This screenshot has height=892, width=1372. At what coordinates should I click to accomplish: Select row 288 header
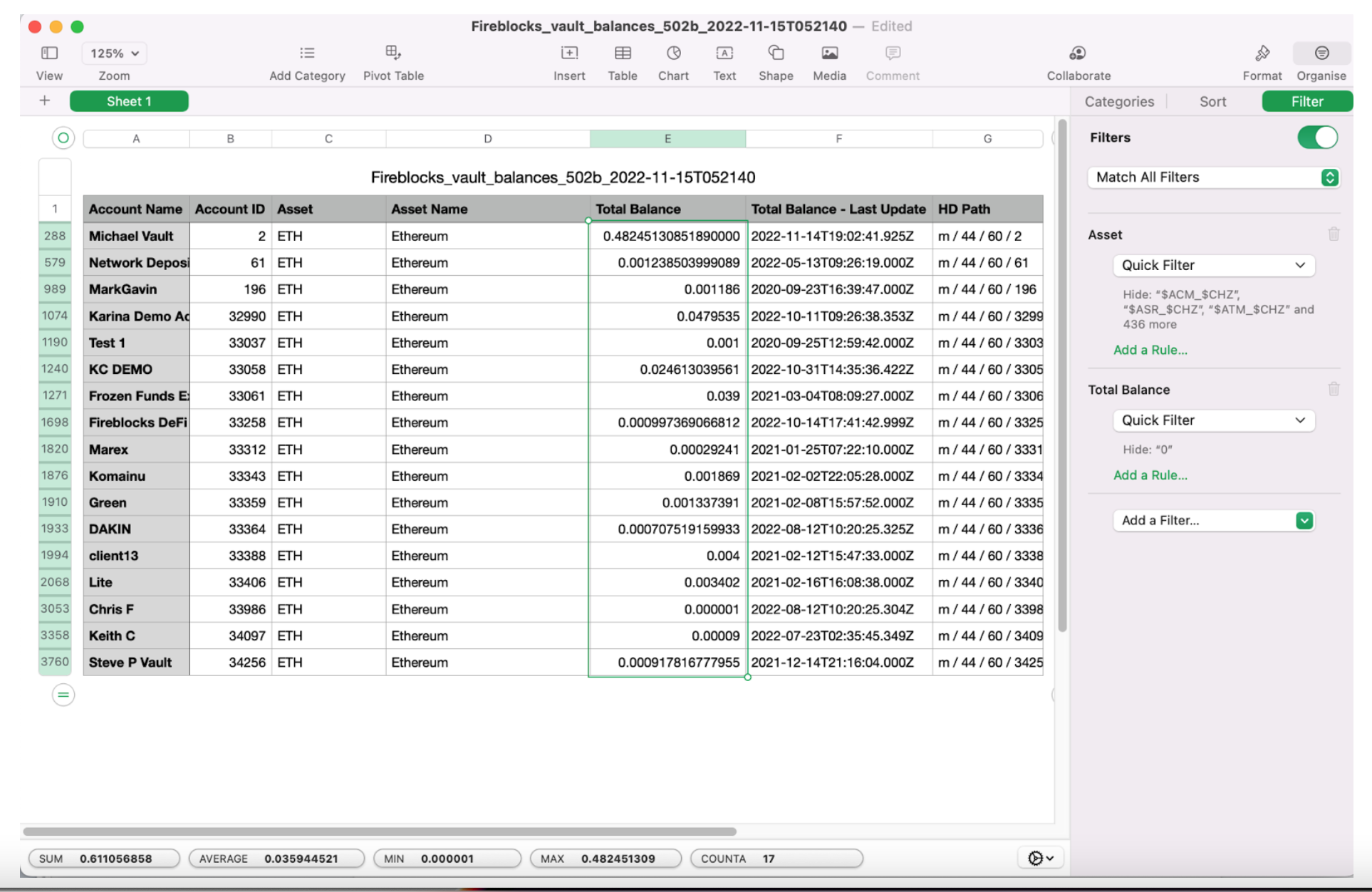pyautogui.click(x=55, y=236)
